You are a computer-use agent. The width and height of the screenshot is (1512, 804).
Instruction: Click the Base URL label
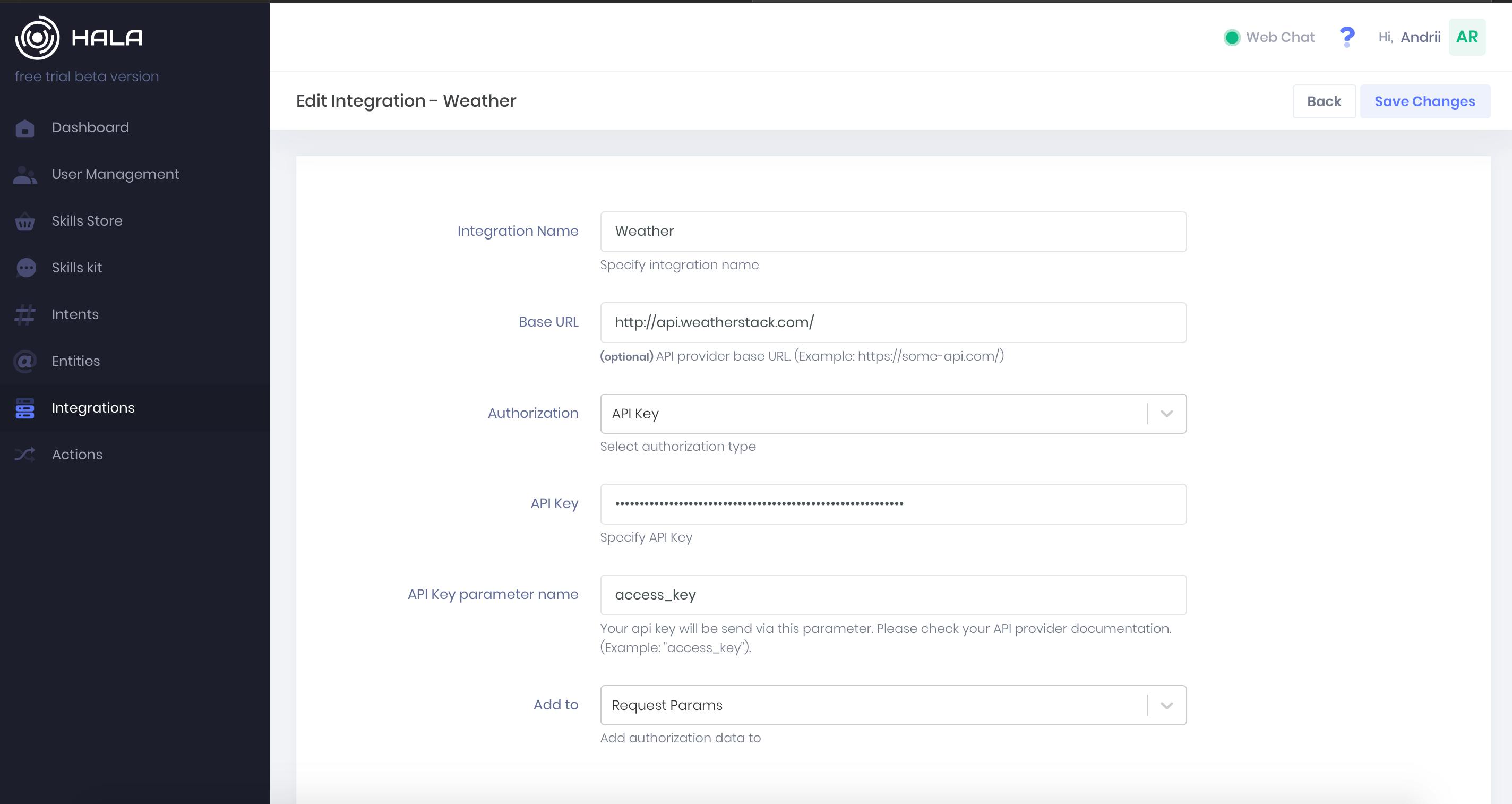pyautogui.click(x=548, y=322)
